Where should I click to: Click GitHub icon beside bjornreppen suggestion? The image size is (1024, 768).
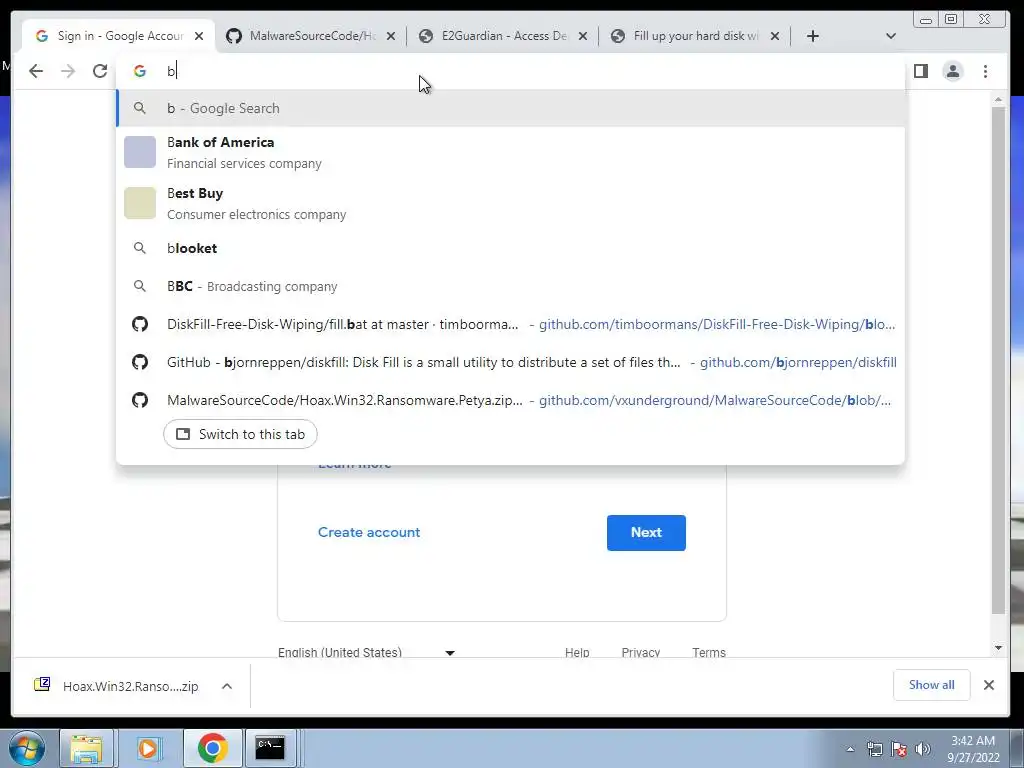140,362
